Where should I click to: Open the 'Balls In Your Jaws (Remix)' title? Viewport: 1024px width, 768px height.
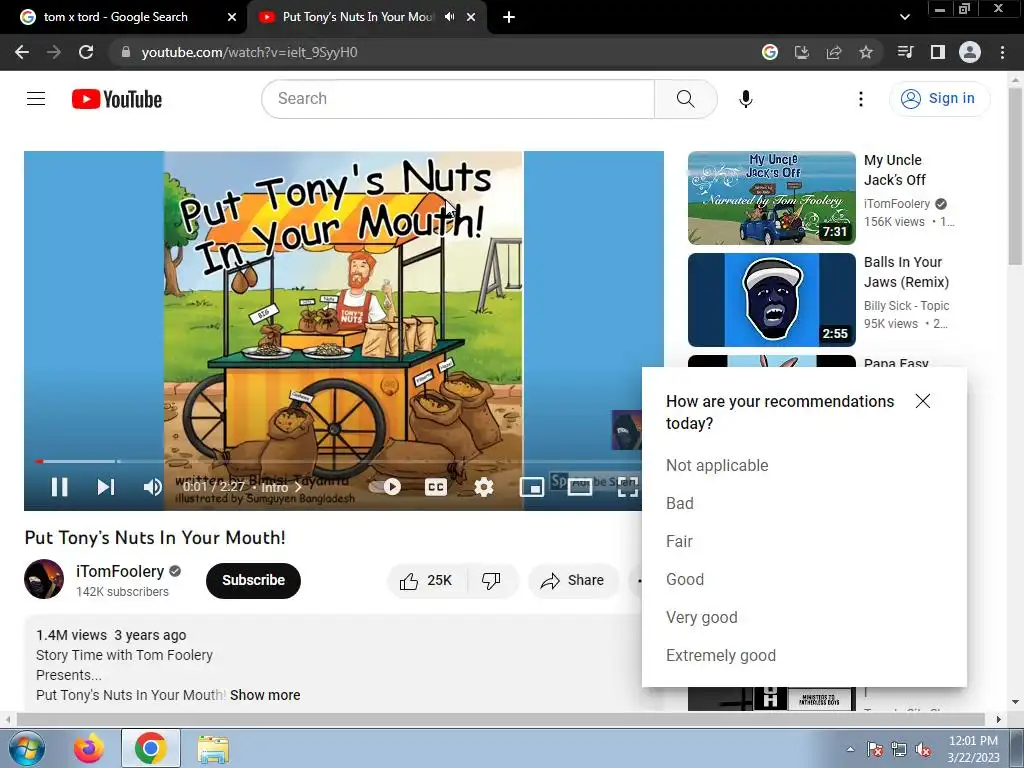(x=906, y=272)
